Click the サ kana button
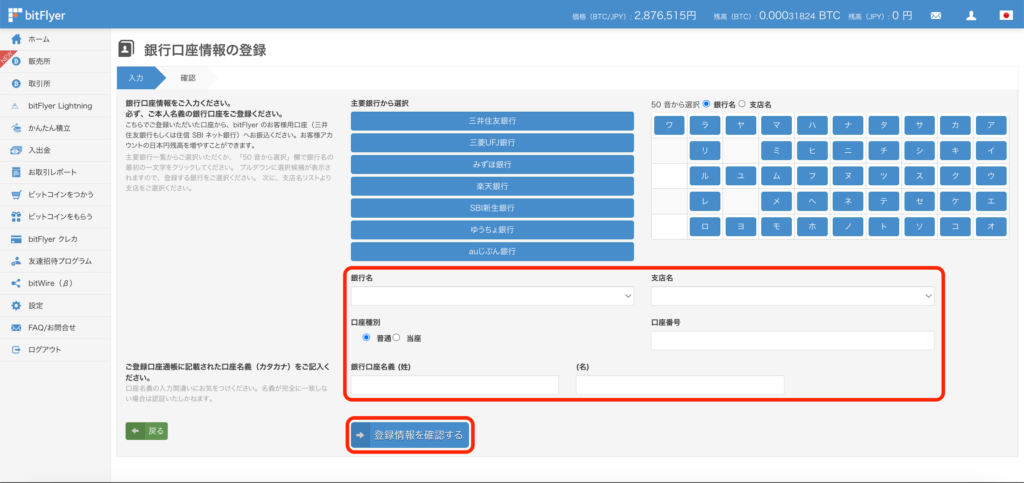 920,125
